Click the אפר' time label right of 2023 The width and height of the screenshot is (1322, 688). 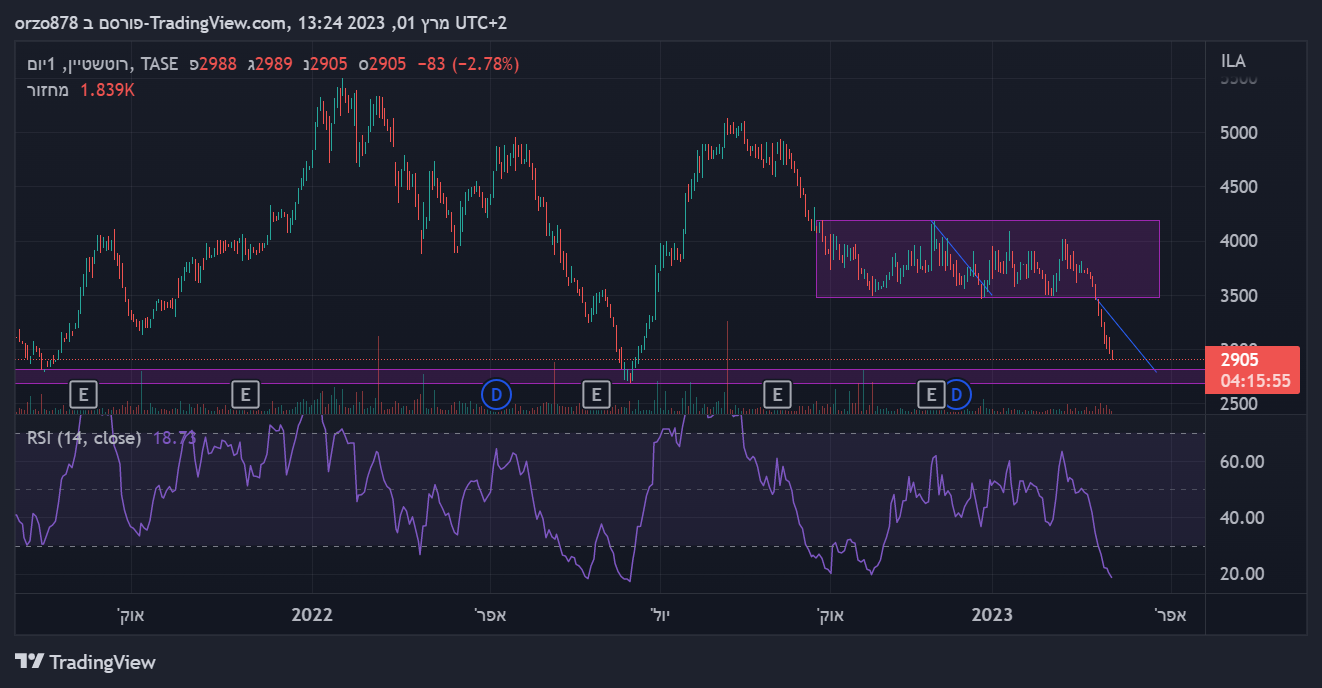tap(1171, 615)
